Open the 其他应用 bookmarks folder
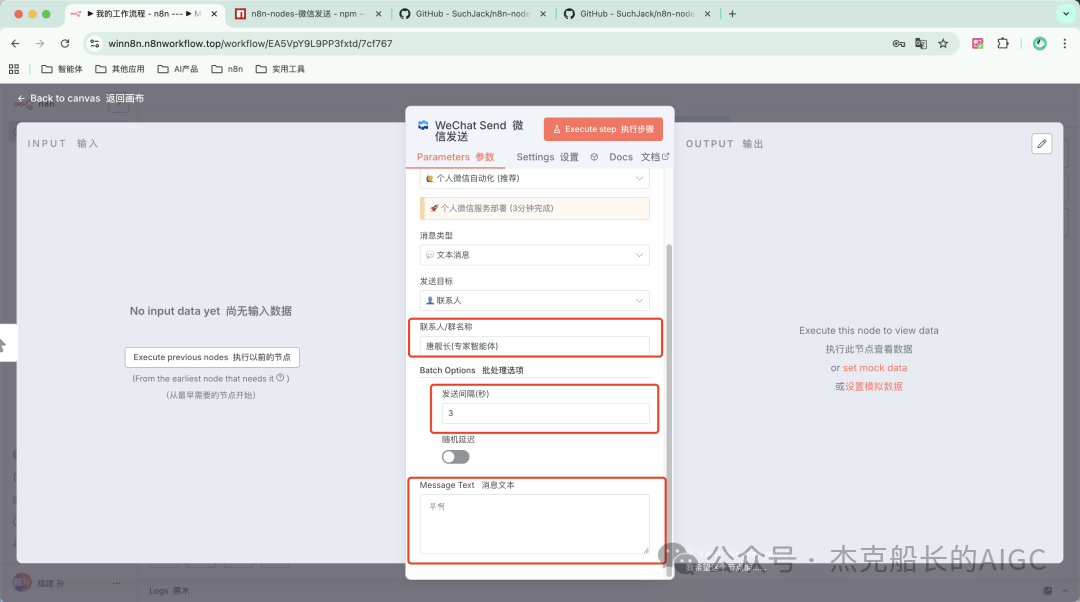Image resolution: width=1080 pixels, height=602 pixels. click(120, 69)
